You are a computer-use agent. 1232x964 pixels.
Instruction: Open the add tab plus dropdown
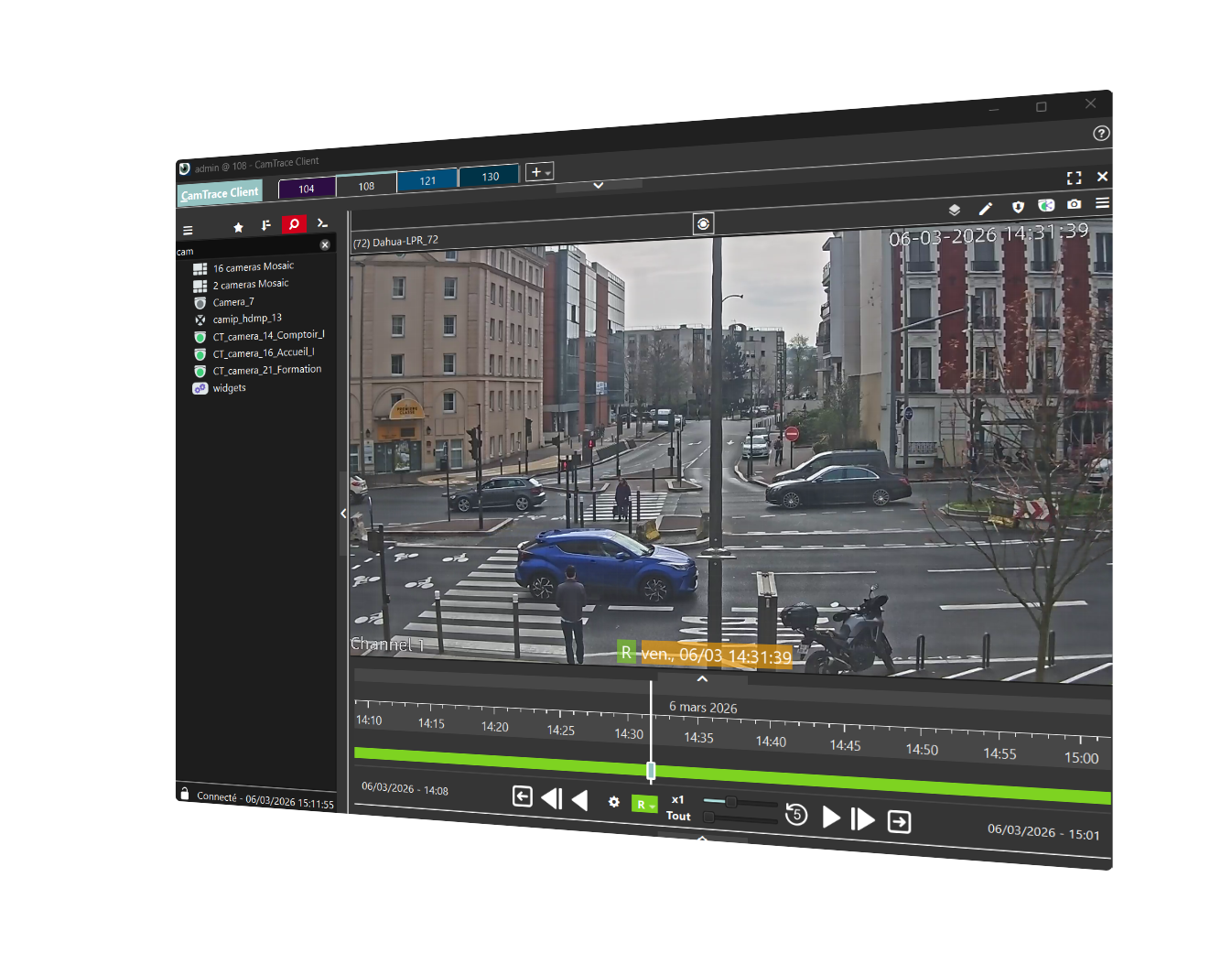point(540,172)
